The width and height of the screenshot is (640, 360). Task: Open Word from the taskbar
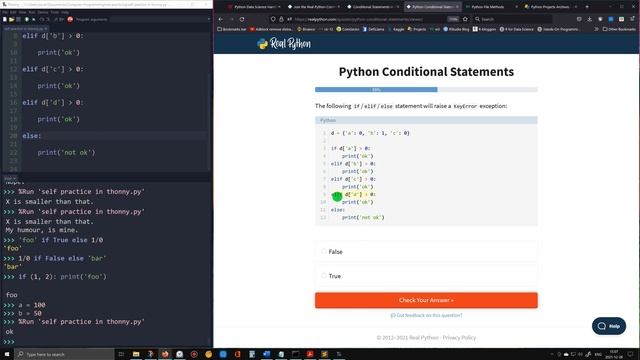[266, 354]
